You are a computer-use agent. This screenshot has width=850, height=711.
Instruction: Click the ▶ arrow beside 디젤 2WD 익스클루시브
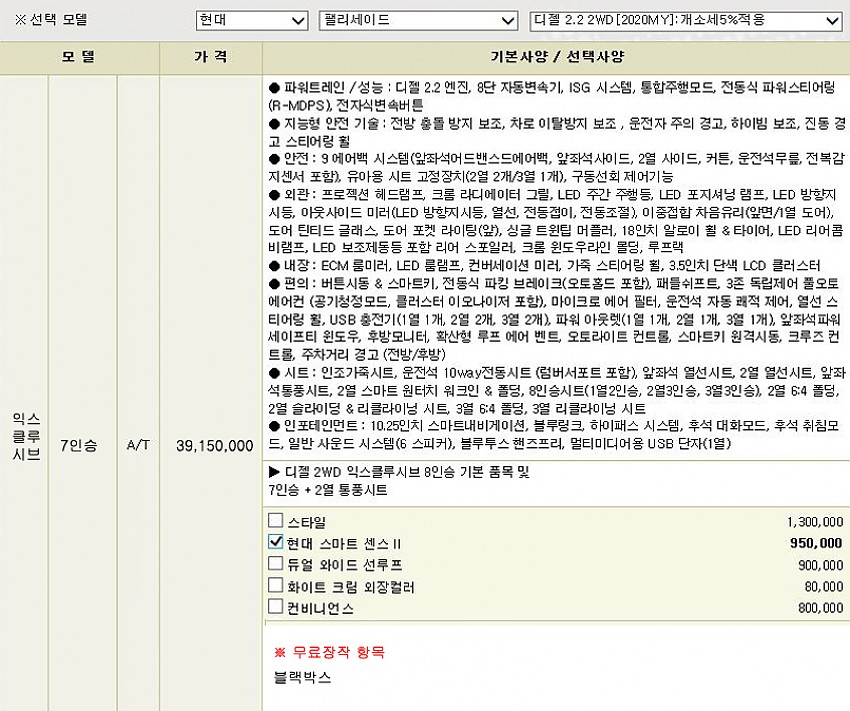pos(275,471)
